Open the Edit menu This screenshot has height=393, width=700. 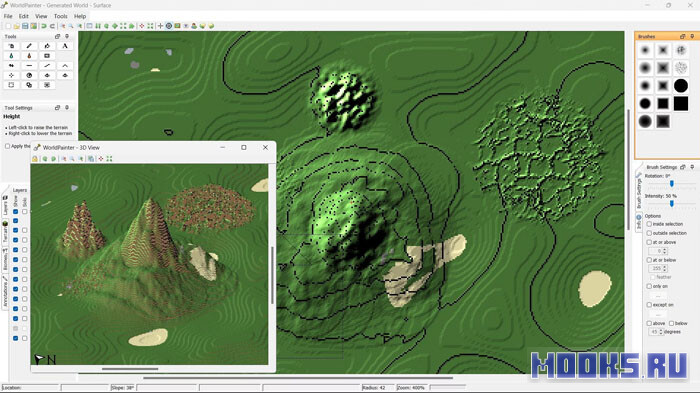24,16
